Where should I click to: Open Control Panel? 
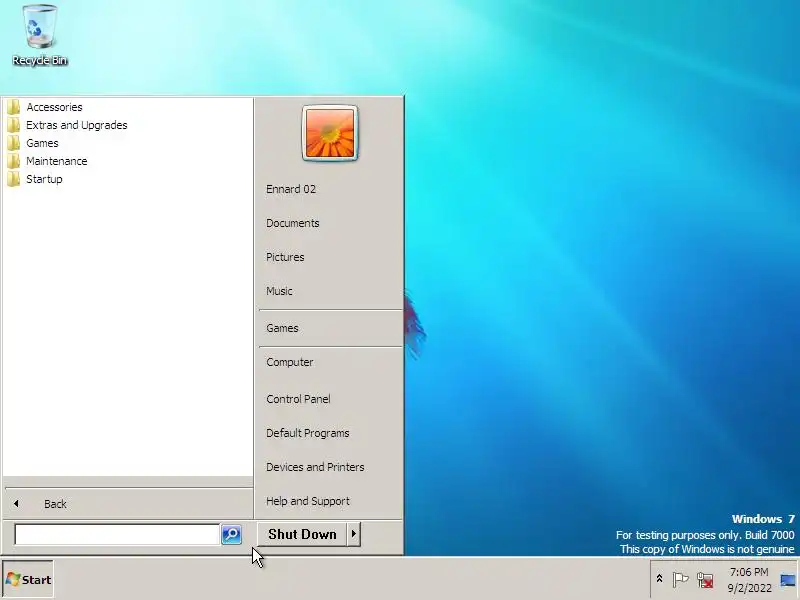coord(298,399)
